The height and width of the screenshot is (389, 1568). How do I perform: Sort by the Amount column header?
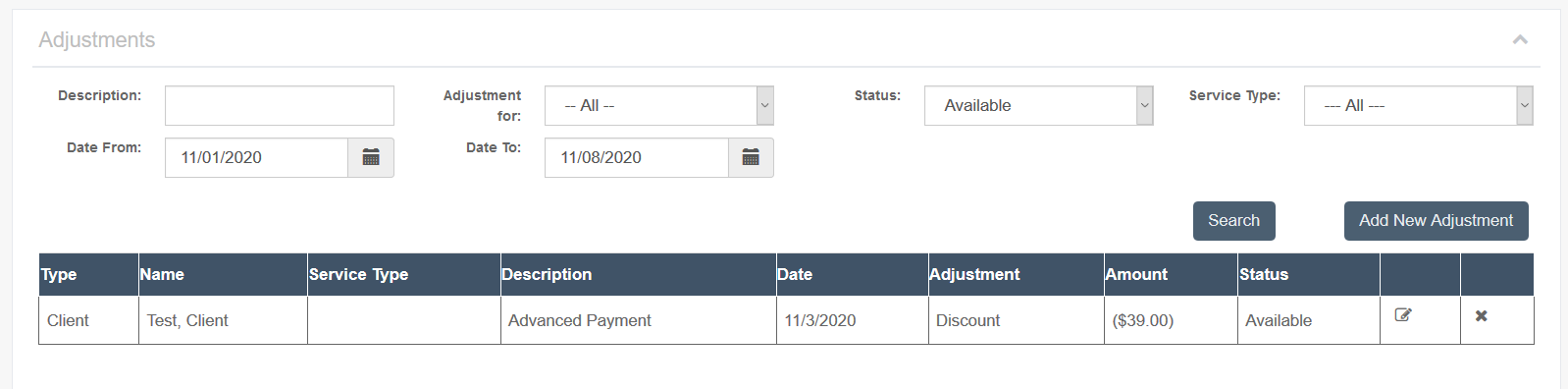pyautogui.click(x=1136, y=274)
